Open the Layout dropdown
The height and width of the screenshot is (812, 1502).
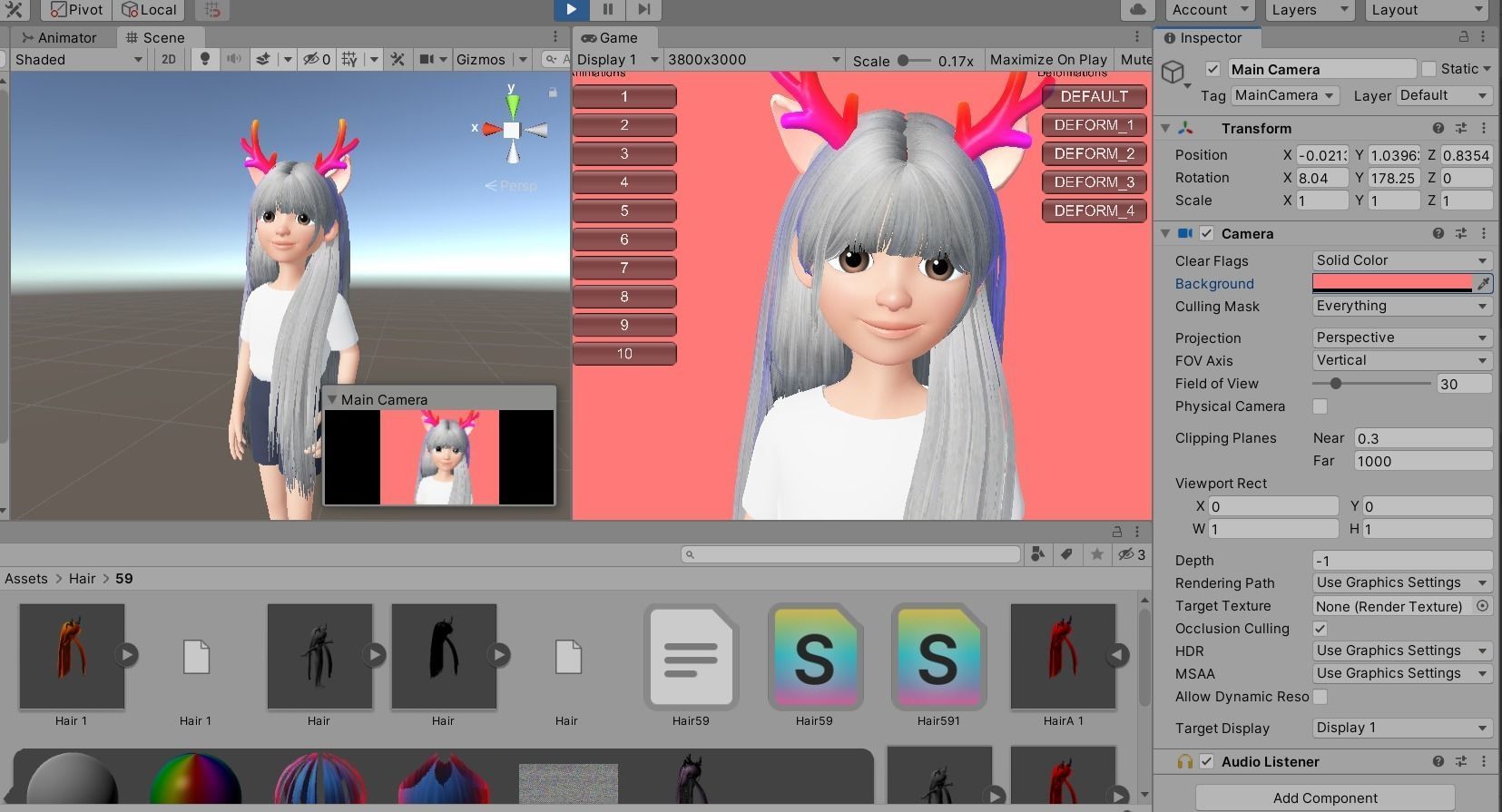(x=1427, y=9)
